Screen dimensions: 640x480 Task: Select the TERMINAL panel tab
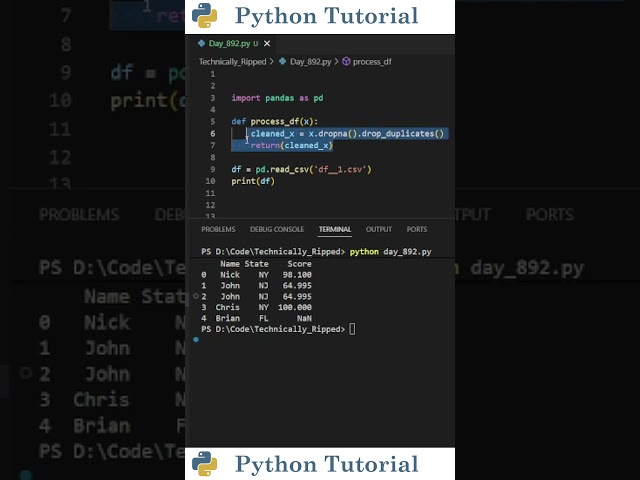[x=335, y=229]
